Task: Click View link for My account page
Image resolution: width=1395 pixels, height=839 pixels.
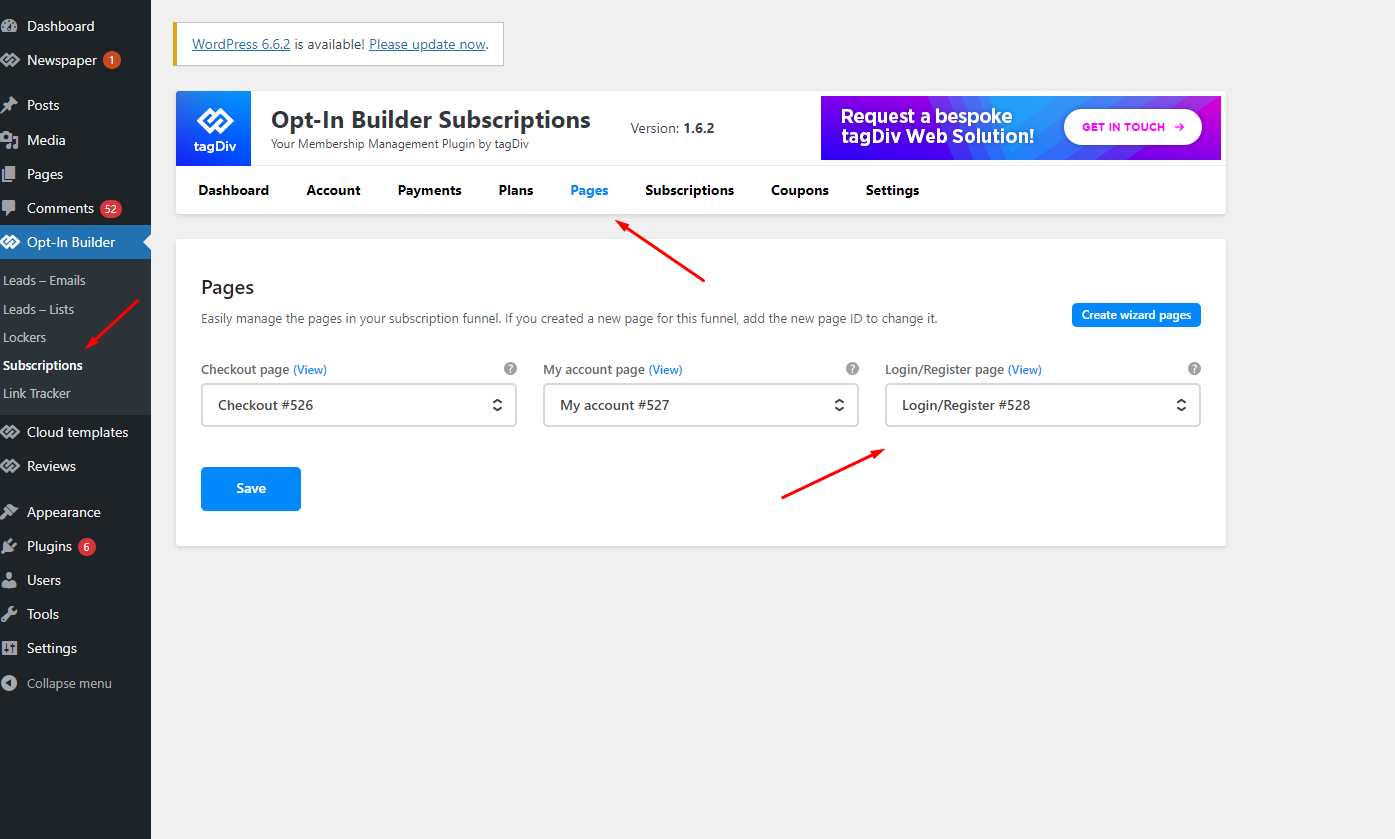Action: click(666, 369)
